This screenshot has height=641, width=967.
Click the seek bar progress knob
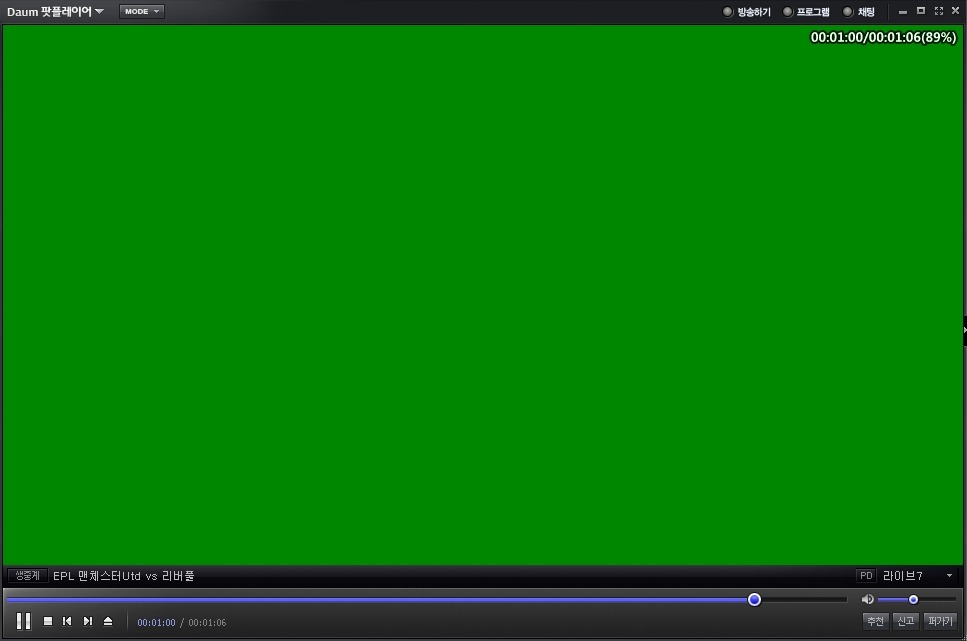[x=754, y=599]
